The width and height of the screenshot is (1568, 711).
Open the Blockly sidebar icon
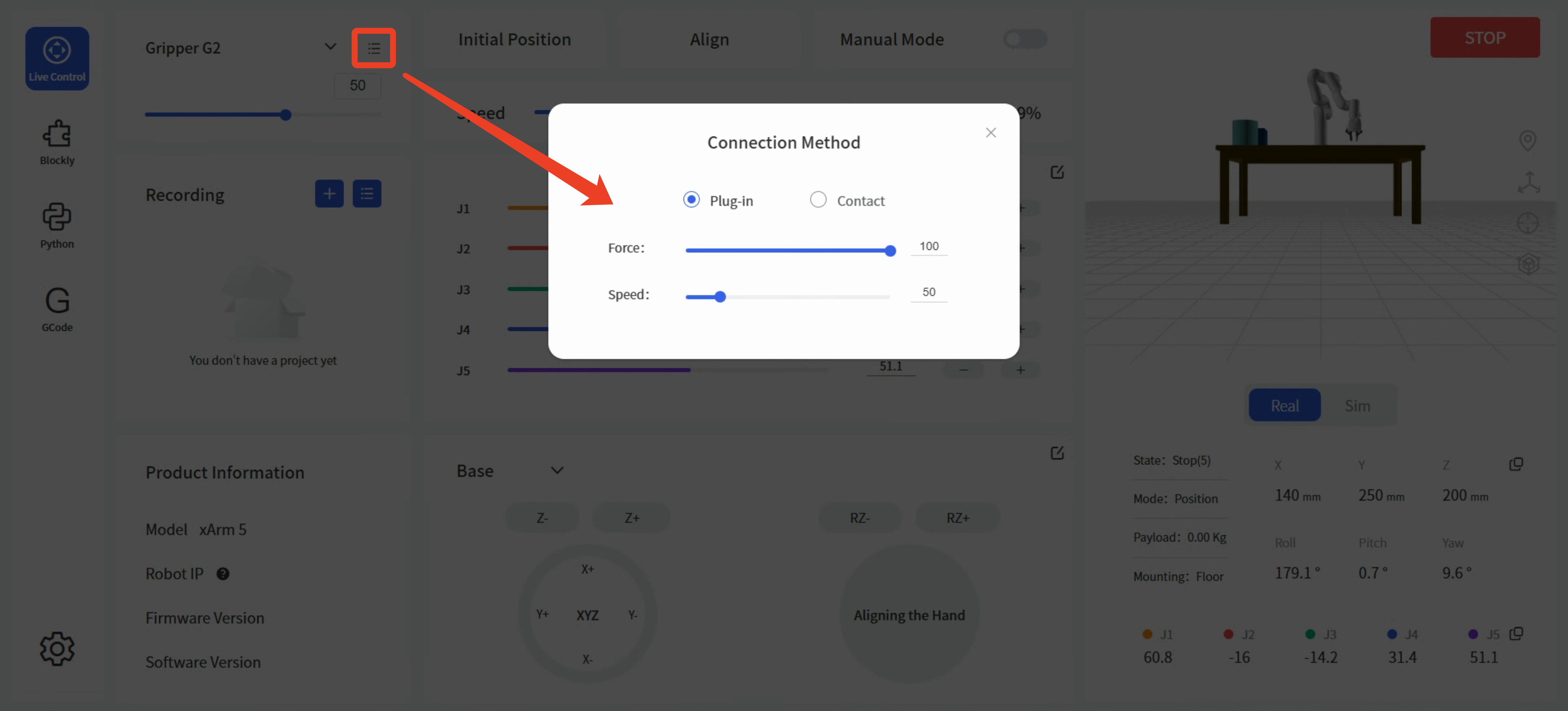(56, 142)
